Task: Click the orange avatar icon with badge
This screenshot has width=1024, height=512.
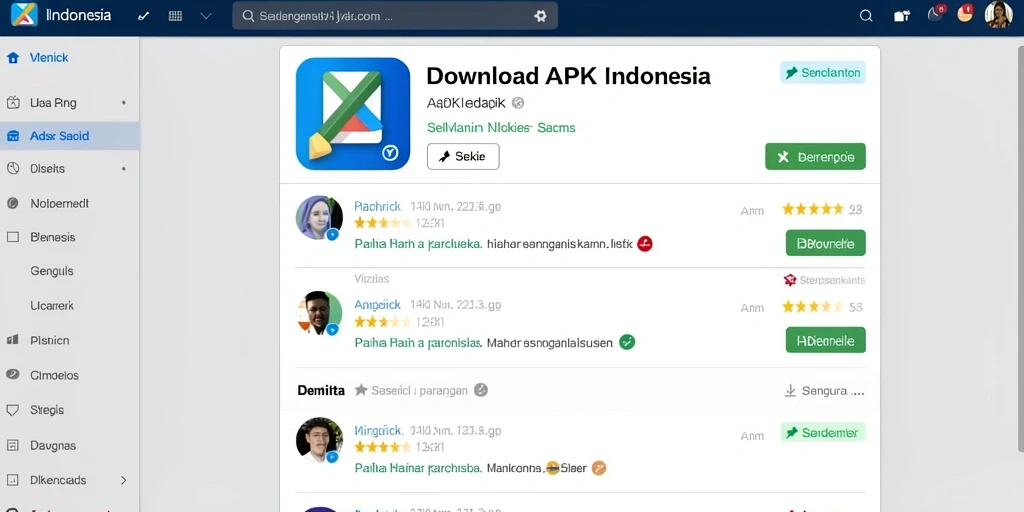Action: [966, 13]
